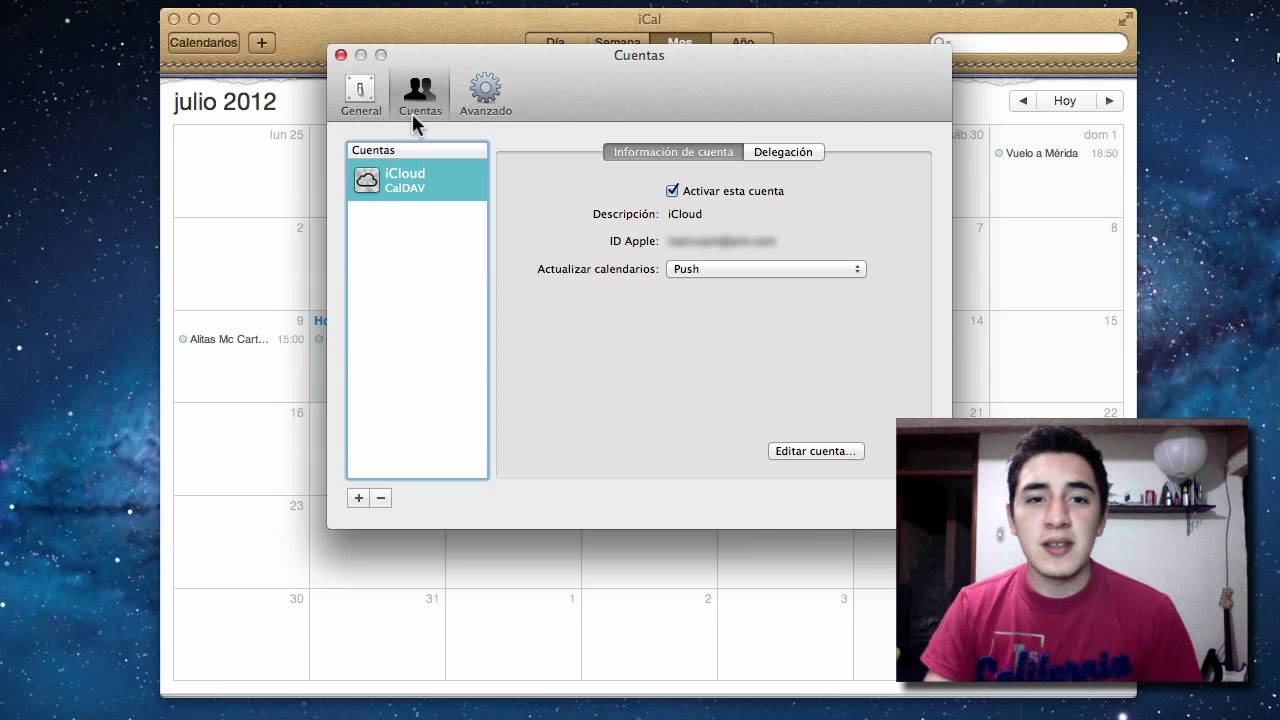Screen dimensions: 1280x720
Task: Open the Avanzado gear preferences
Action: [x=485, y=95]
